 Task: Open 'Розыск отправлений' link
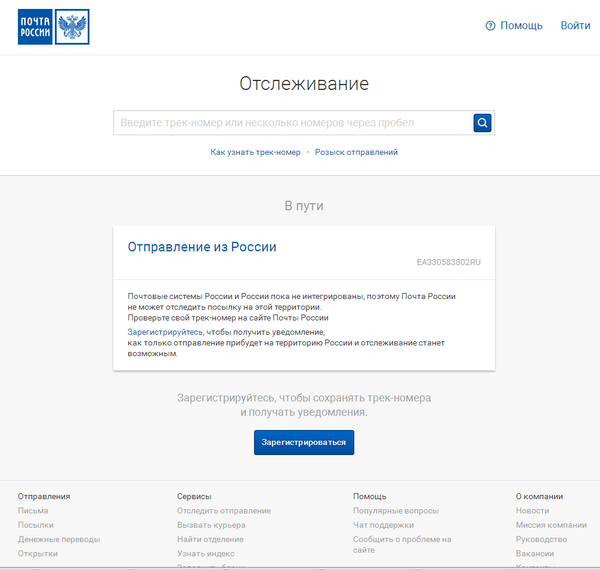coord(356,152)
